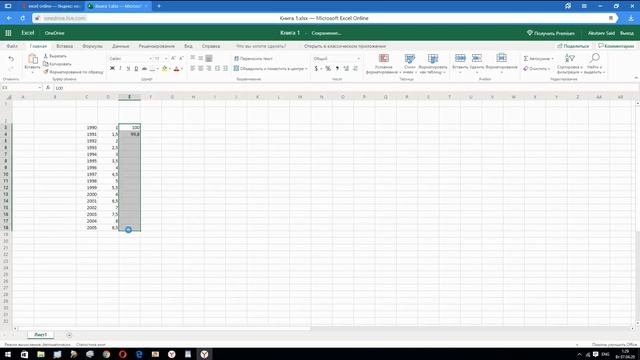Viewport: 640px width, 360px height.
Task: Click Copy (Копировать) button
Action: (x=58, y=64)
